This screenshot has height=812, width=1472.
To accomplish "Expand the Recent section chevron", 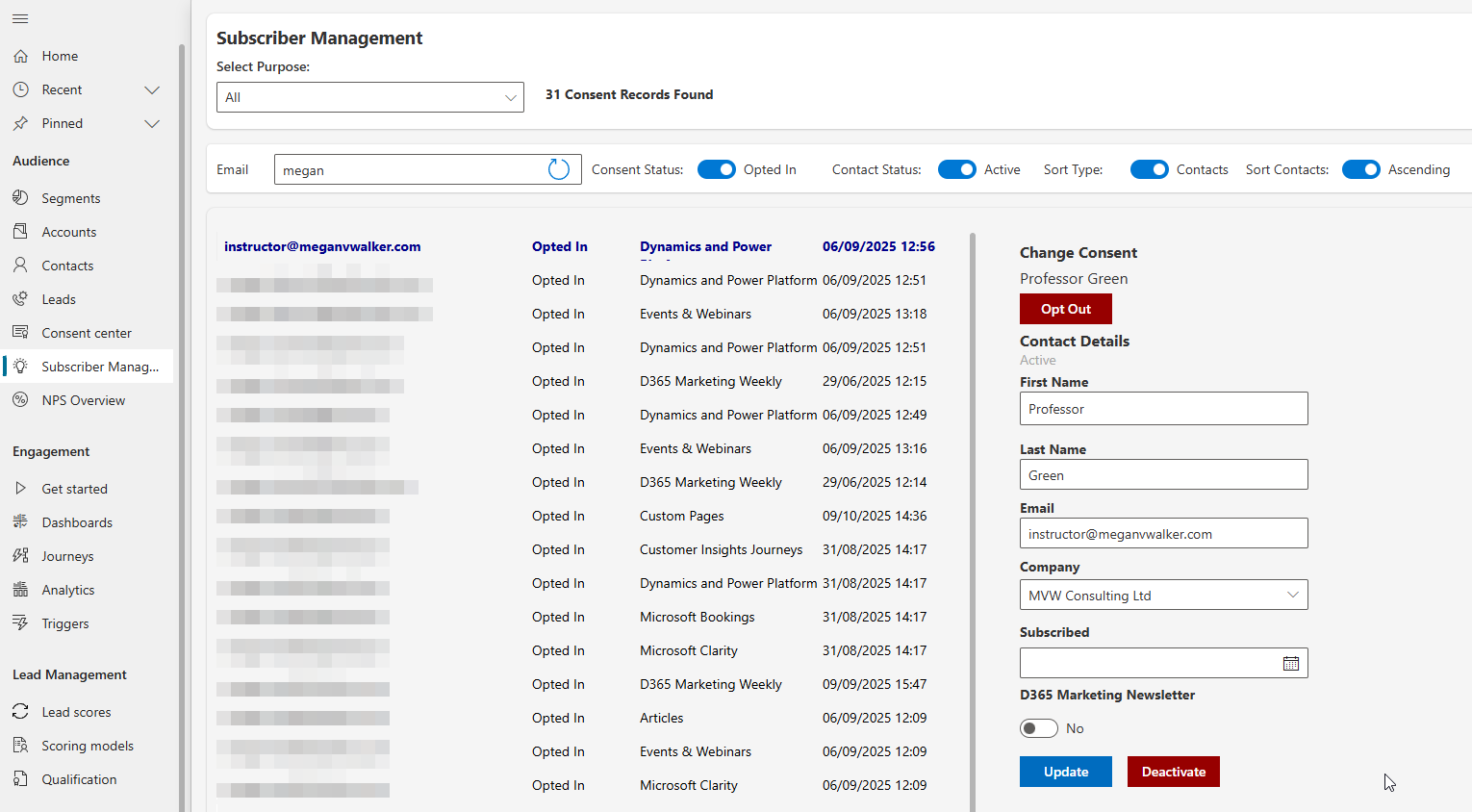I will click(x=152, y=89).
